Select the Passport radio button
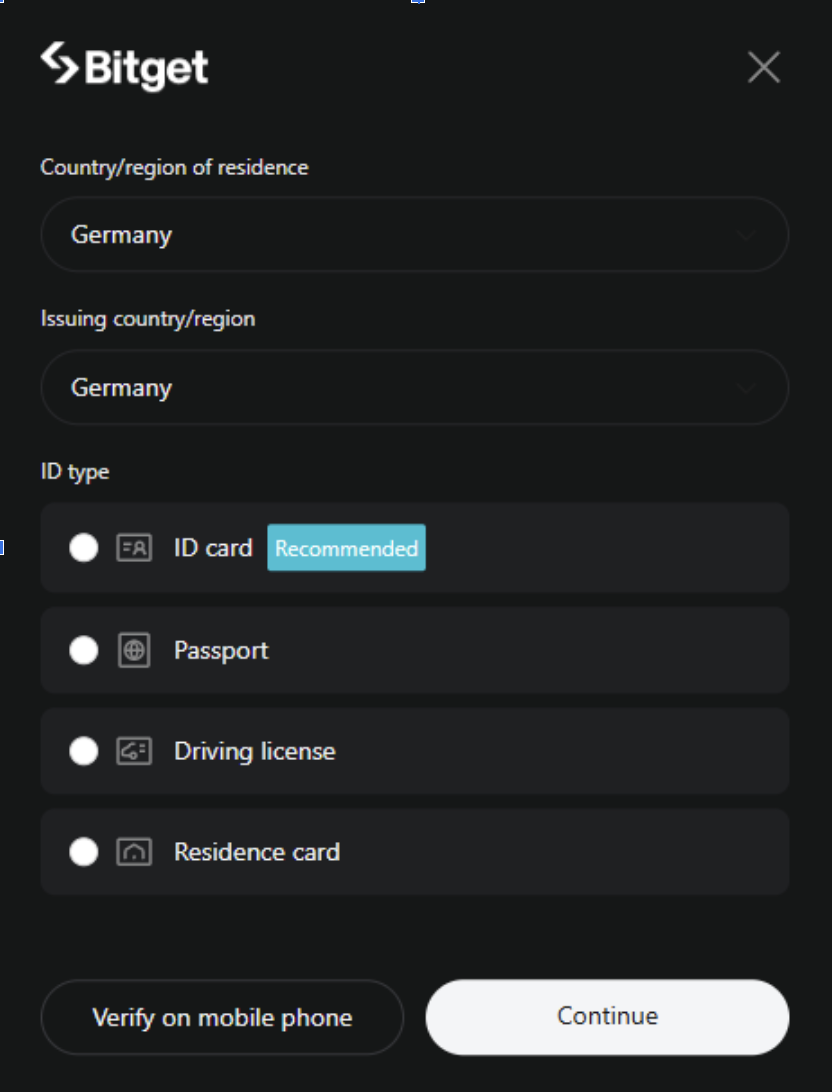The width and height of the screenshot is (832, 1092). (x=84, y=651)
